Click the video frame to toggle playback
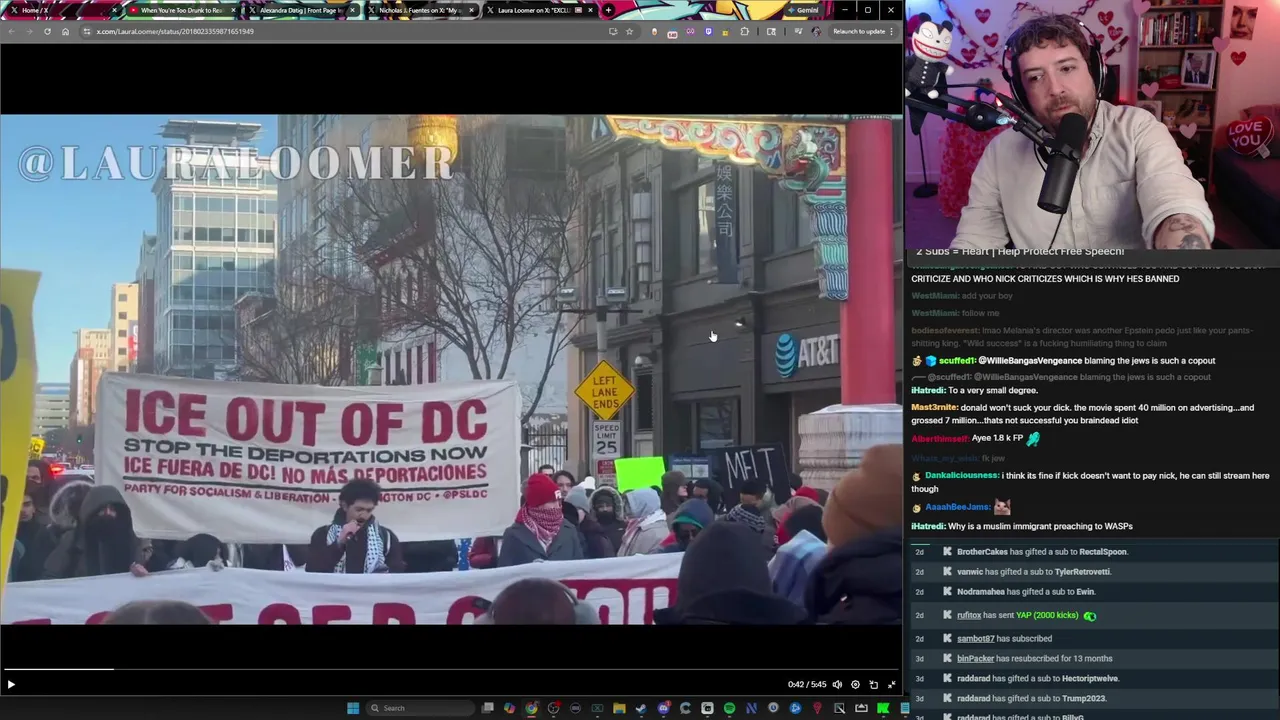The height and width of the screenshot is (720, 1280). (x=451, y=369)
